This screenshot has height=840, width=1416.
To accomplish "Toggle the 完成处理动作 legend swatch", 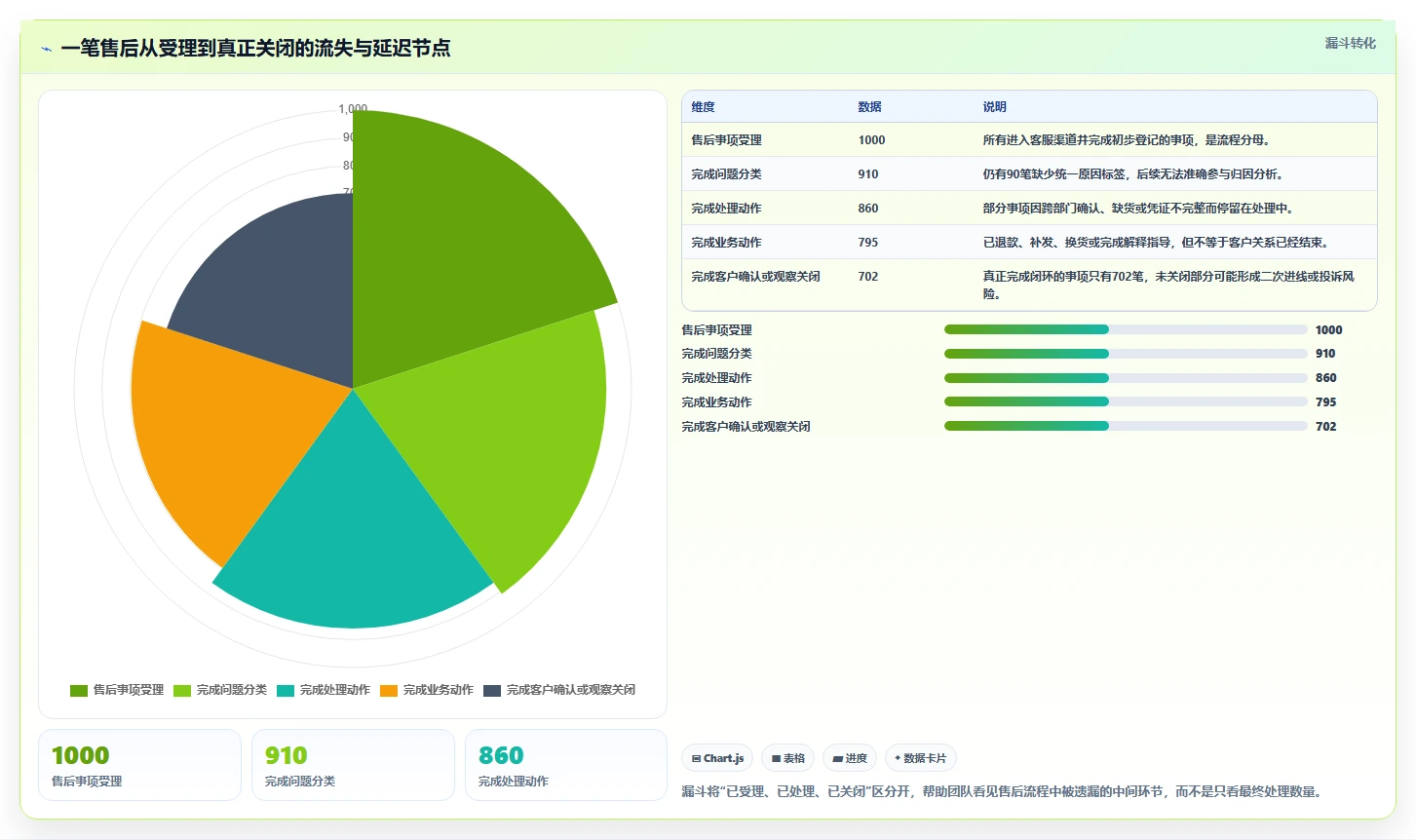I will [286, 690].
